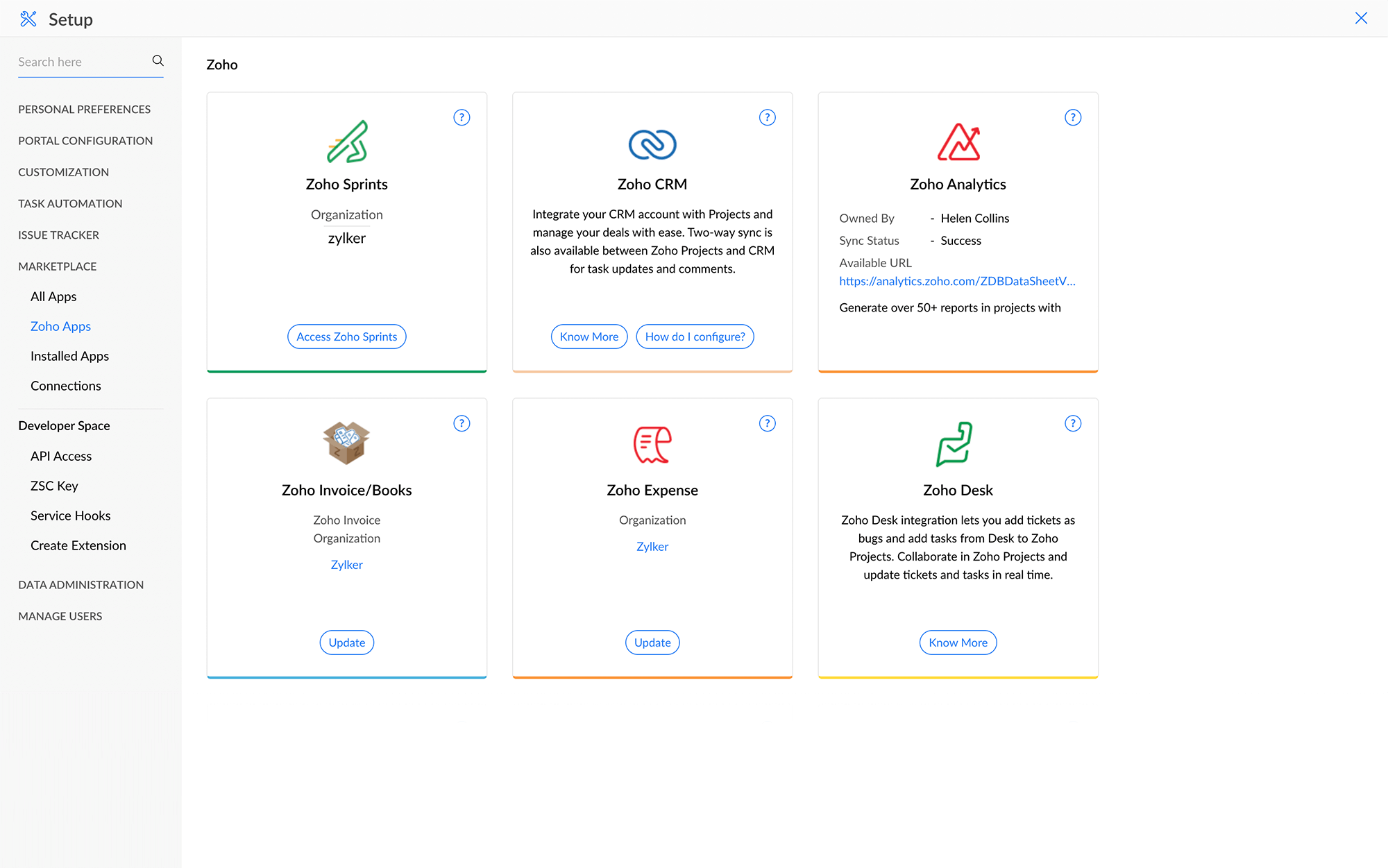Update Zoho Expense integration
This screenshot has height=868, width=1388.
click(652, 643)
